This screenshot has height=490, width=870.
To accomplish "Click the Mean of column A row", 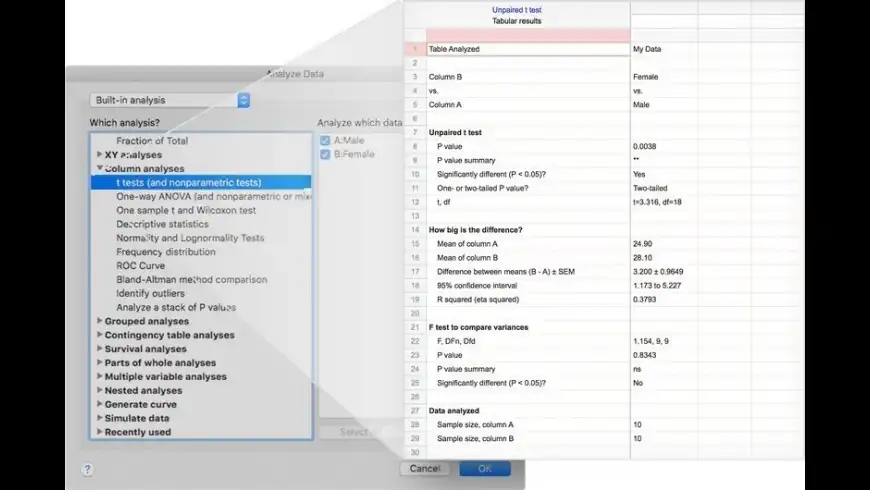I will point(528,244).
